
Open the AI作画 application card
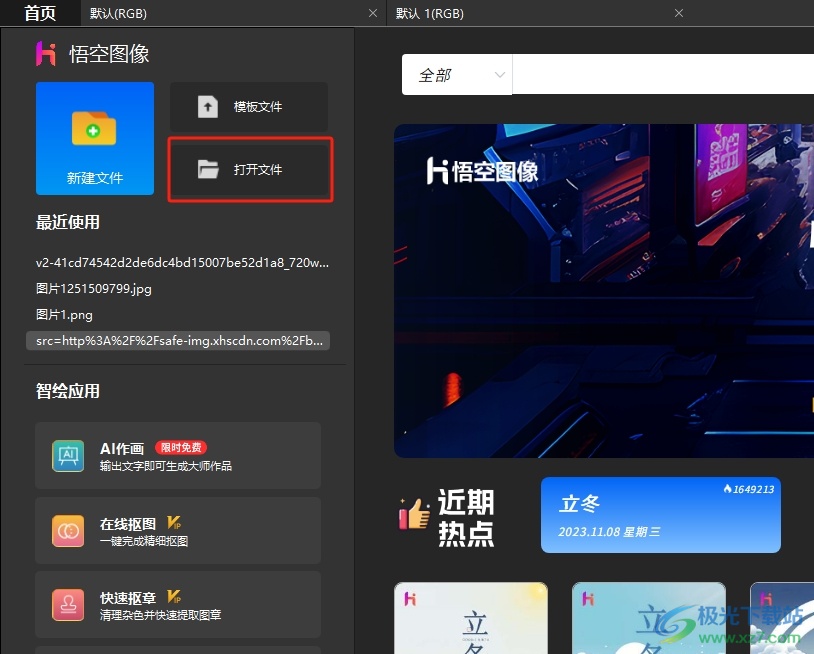pyautogui.click(x=178, y=455)
